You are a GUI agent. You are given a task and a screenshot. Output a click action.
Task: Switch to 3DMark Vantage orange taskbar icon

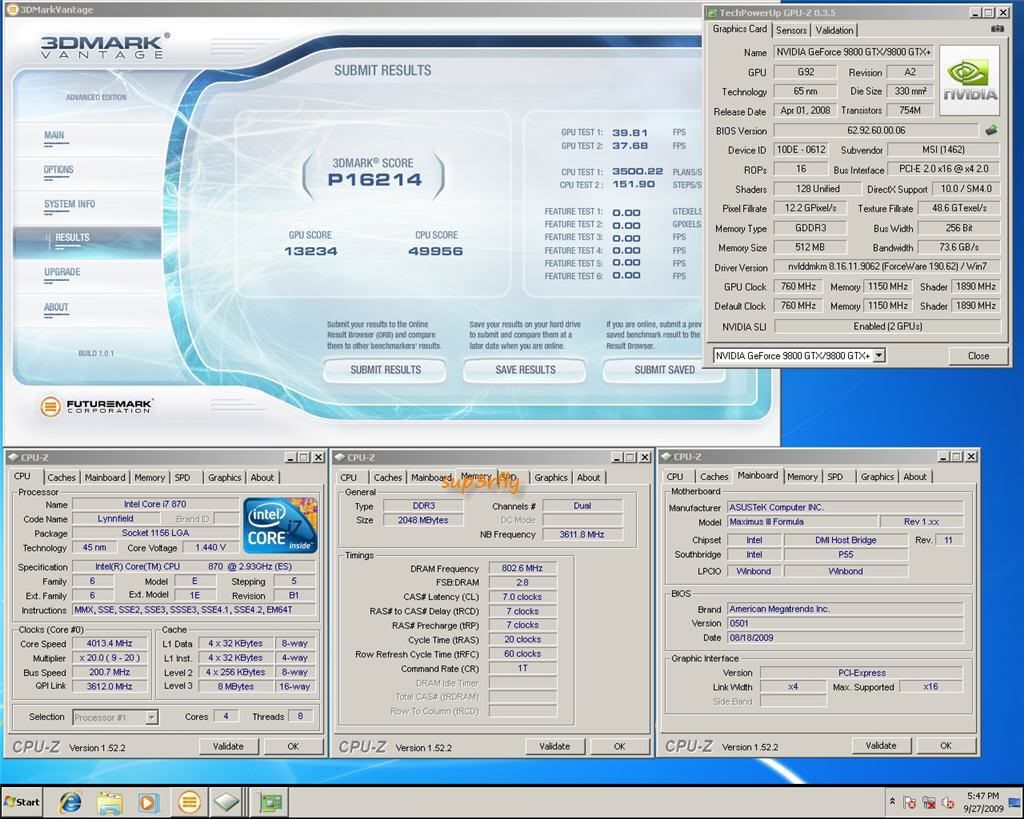(x=189, y=802)
